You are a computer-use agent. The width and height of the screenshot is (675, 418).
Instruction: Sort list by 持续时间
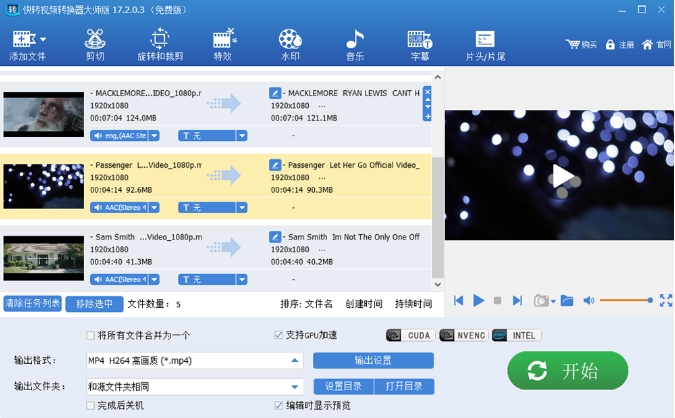point(413,304)
